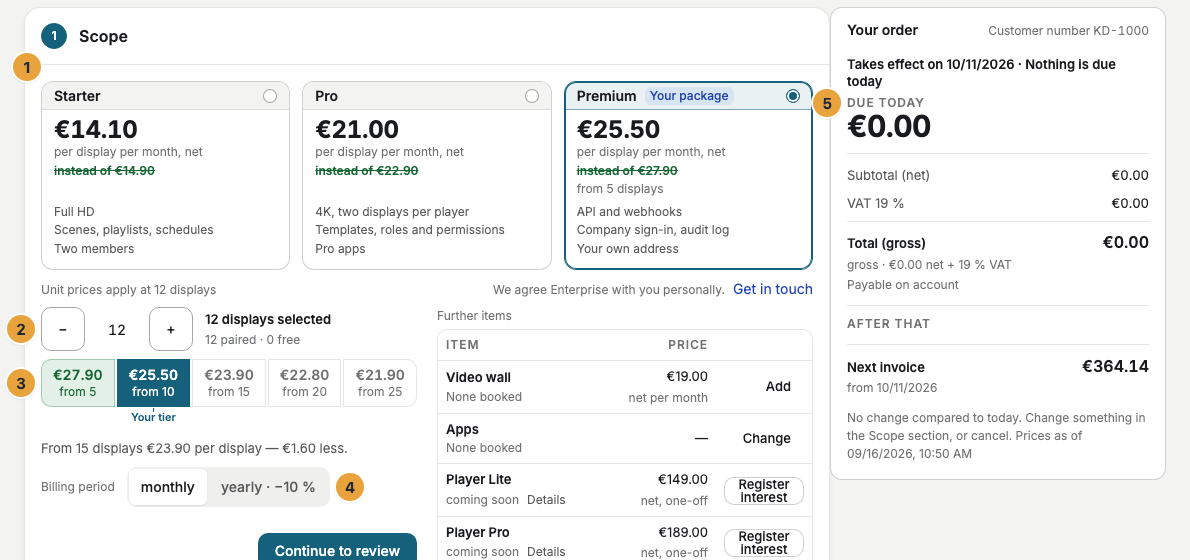Screen dimensions: 1190x560
Task: Click the Next invoice €364.14 amount
Action: click(1115, 367)
